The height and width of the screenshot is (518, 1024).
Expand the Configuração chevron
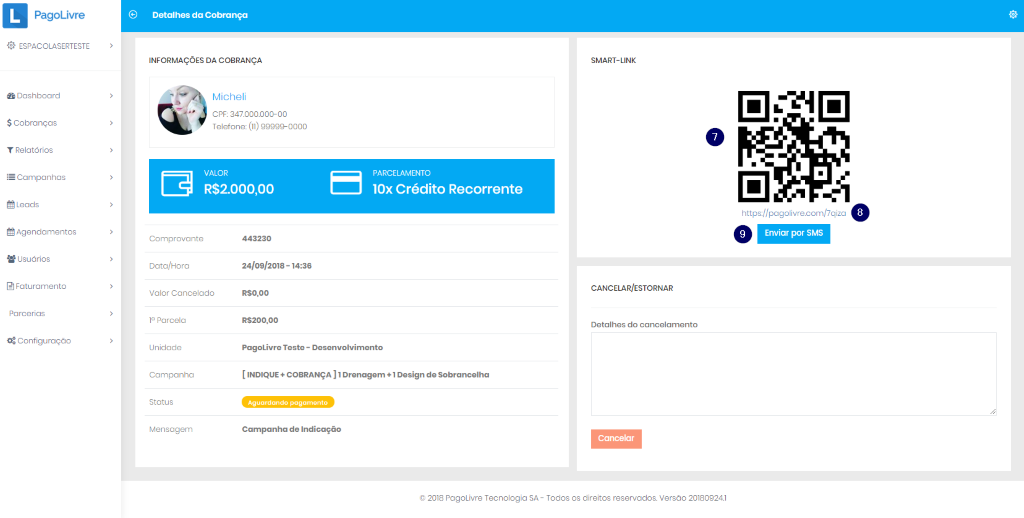[112, 341]
